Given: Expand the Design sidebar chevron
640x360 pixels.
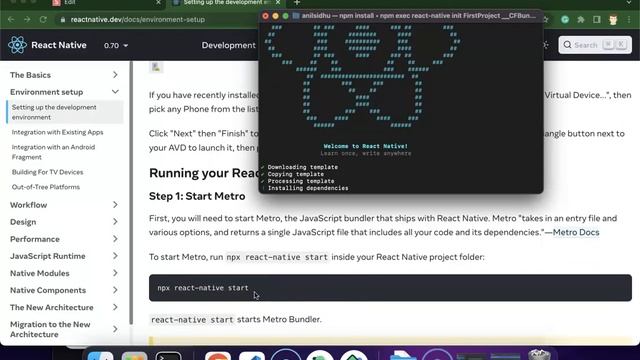Looking at the screenshot, I should (115, 222).
